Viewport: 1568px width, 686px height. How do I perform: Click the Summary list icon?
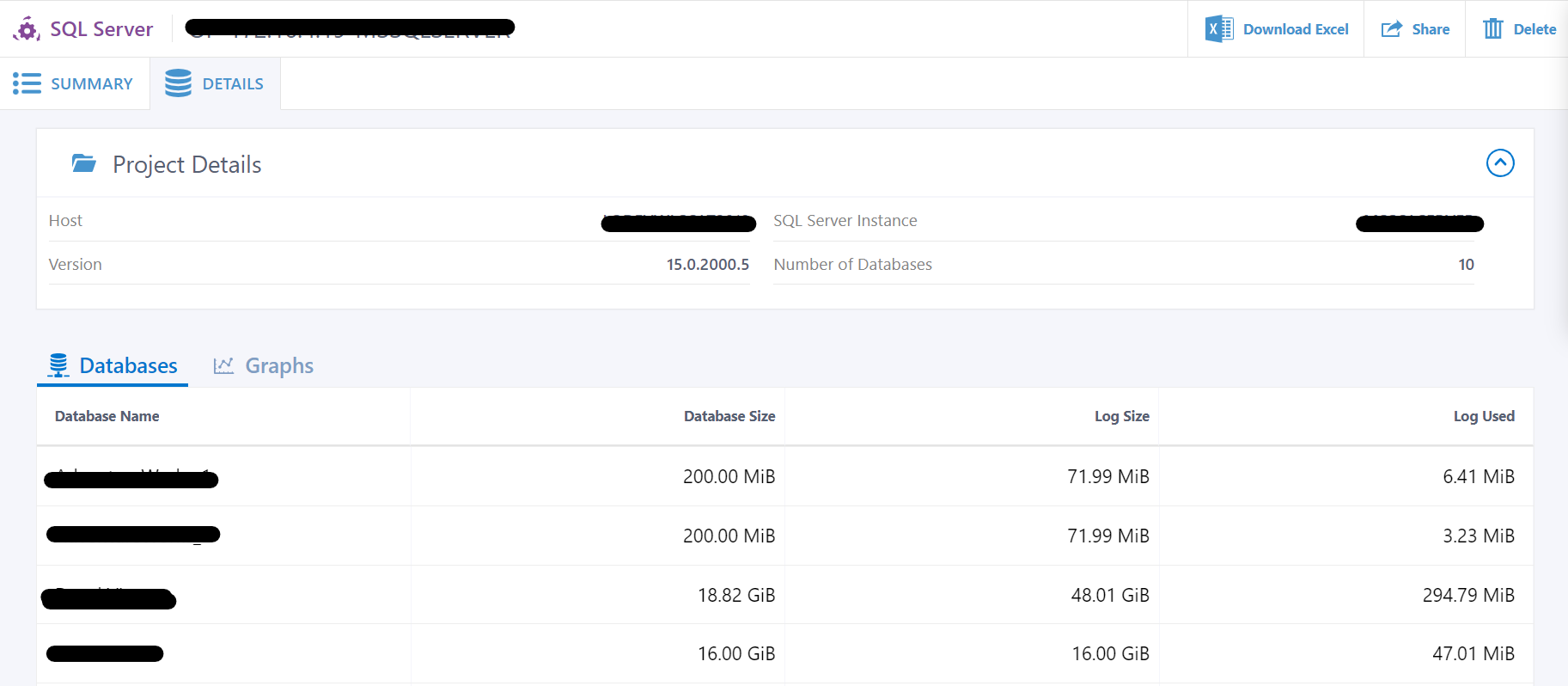[27, 83]
